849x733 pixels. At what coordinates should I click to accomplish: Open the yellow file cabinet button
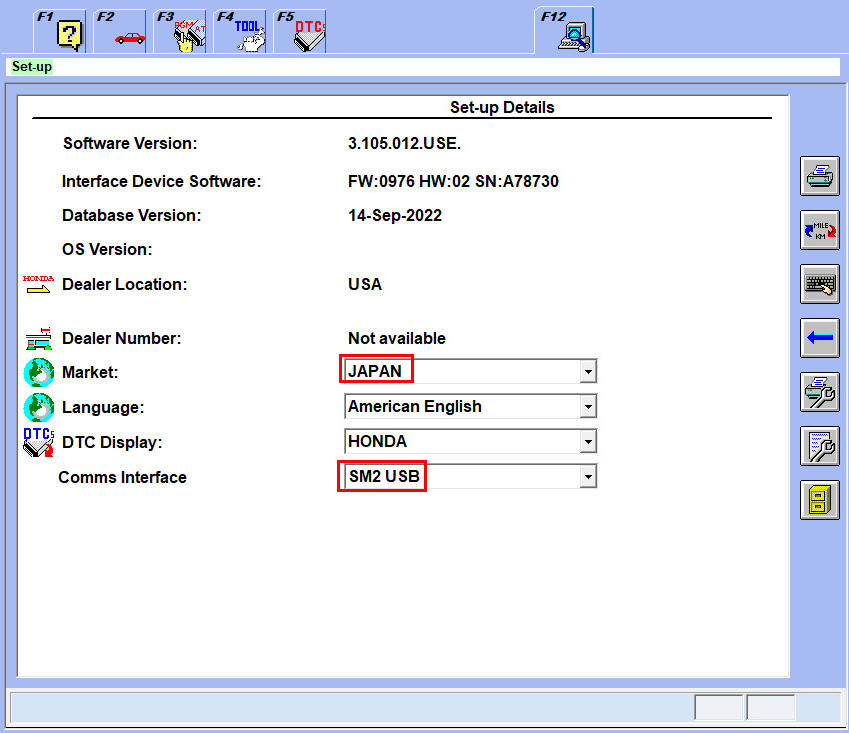click(820, 500)
